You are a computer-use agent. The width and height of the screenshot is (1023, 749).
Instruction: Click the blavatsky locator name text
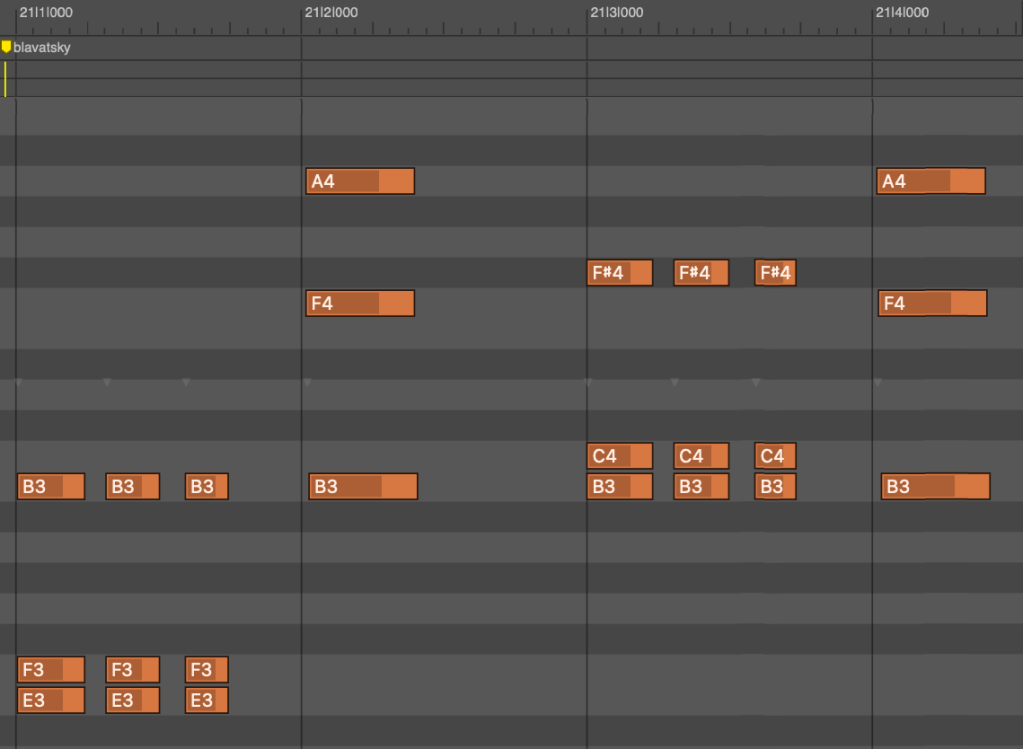coord(42,47)
